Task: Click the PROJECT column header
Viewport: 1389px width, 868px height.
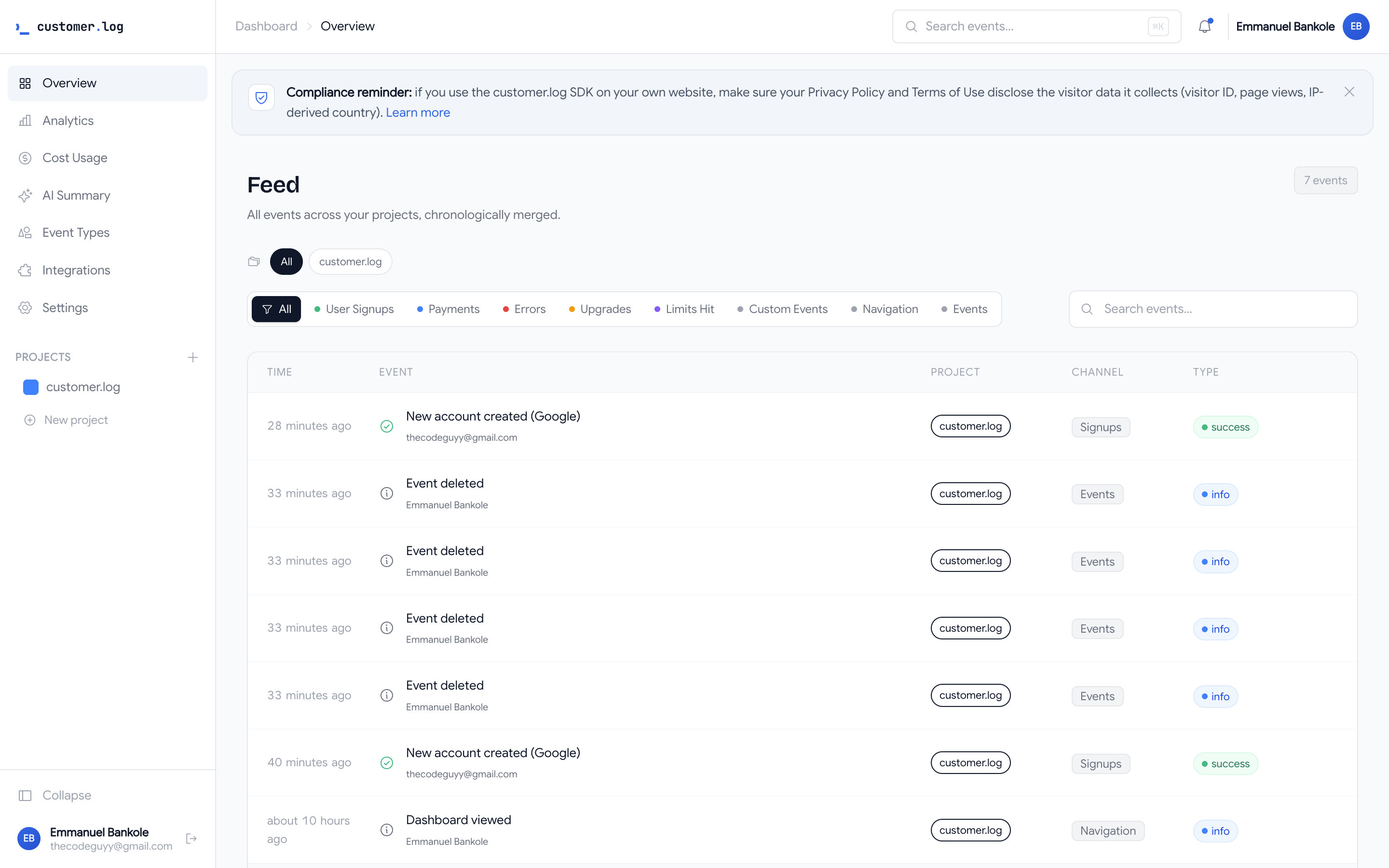Action: point(955,372)
